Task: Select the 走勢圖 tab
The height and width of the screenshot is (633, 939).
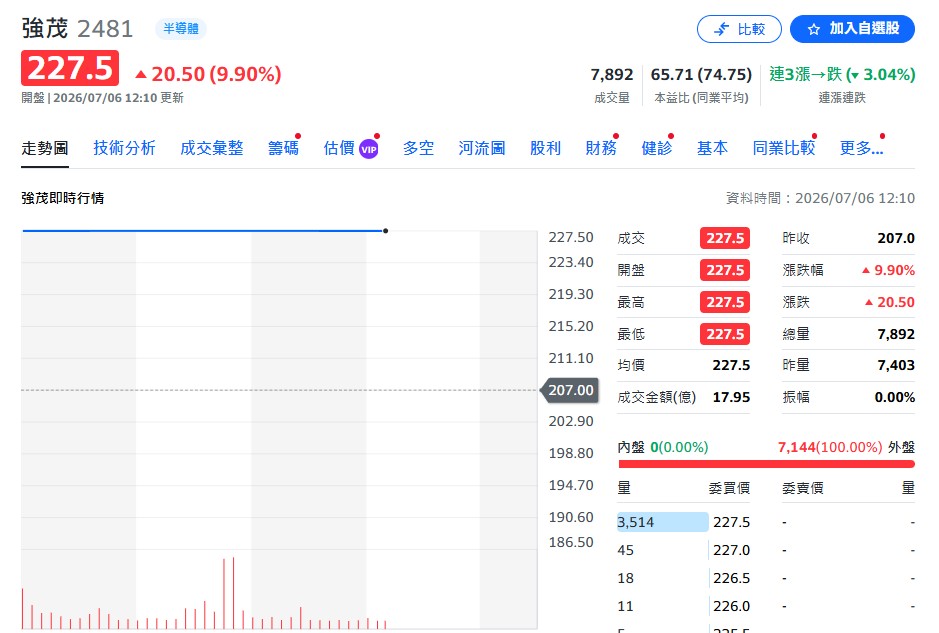Action: (x=45, y=148)
